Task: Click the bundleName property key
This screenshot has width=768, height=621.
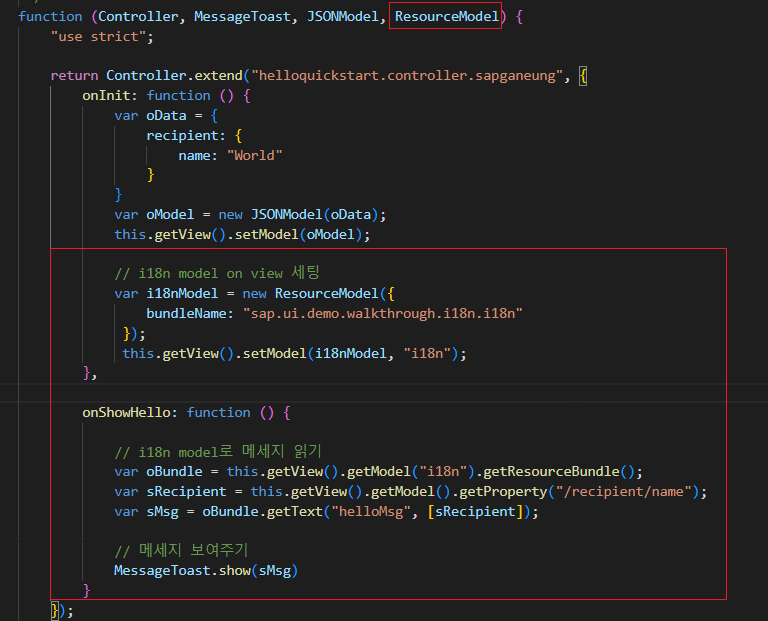Action: [x=186, y=313]
